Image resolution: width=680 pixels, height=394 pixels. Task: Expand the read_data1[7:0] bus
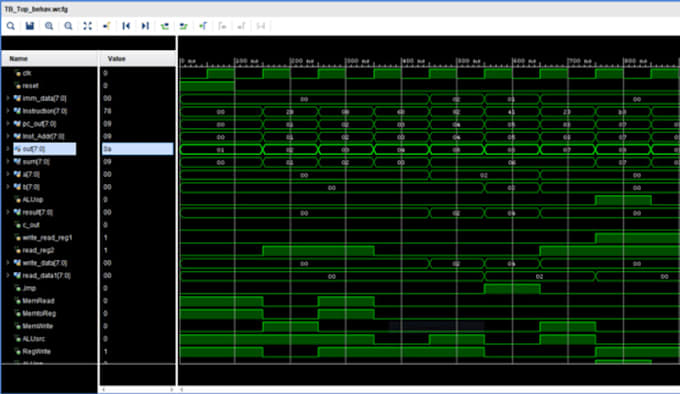pos(7,275)
